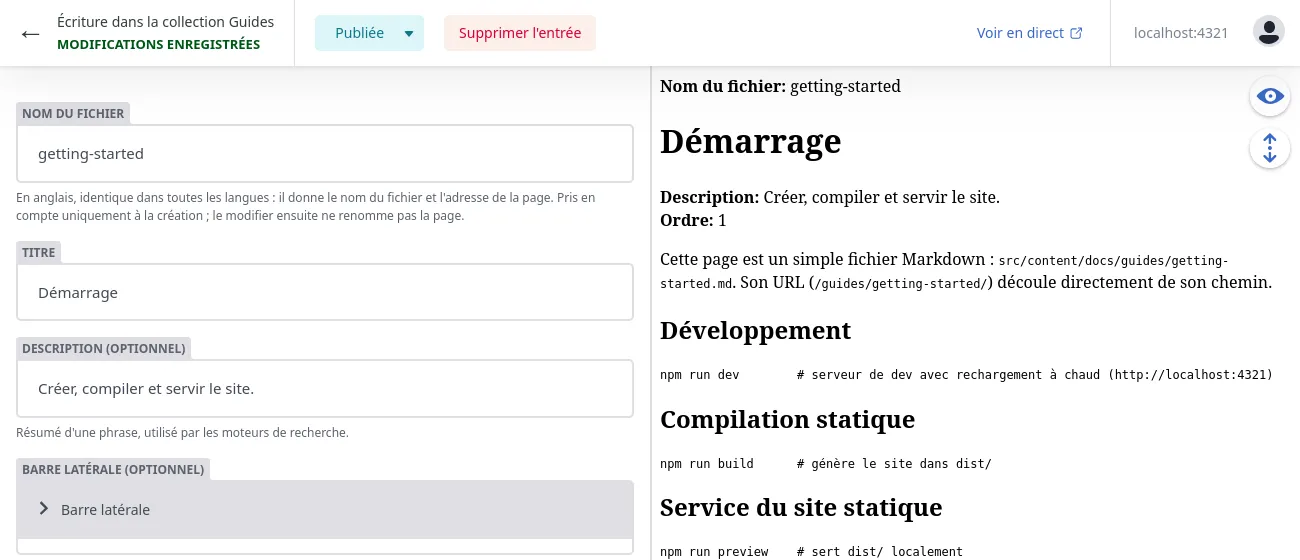Image resolution: width=1300 pixels, height=560 pixels.
Task: Go back using the left arrow icon
Action: [30, 34]
